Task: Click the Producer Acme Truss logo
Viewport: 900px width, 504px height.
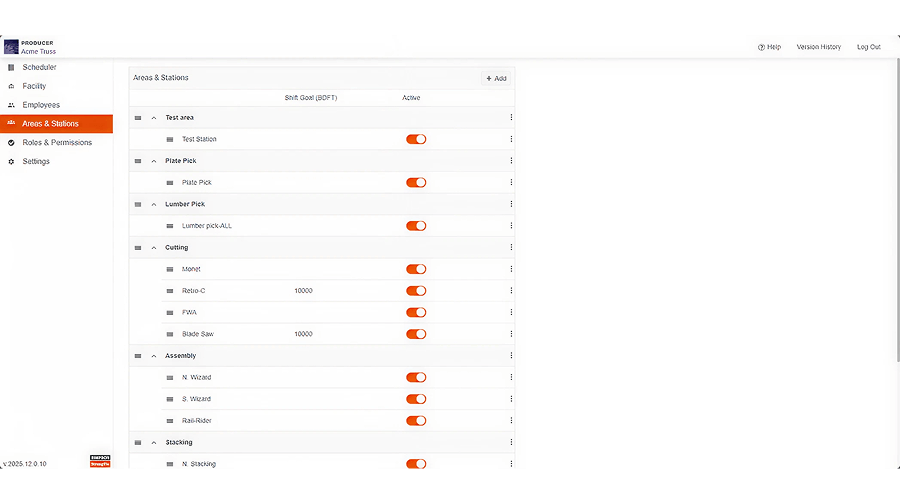Action: coord(30,47)
